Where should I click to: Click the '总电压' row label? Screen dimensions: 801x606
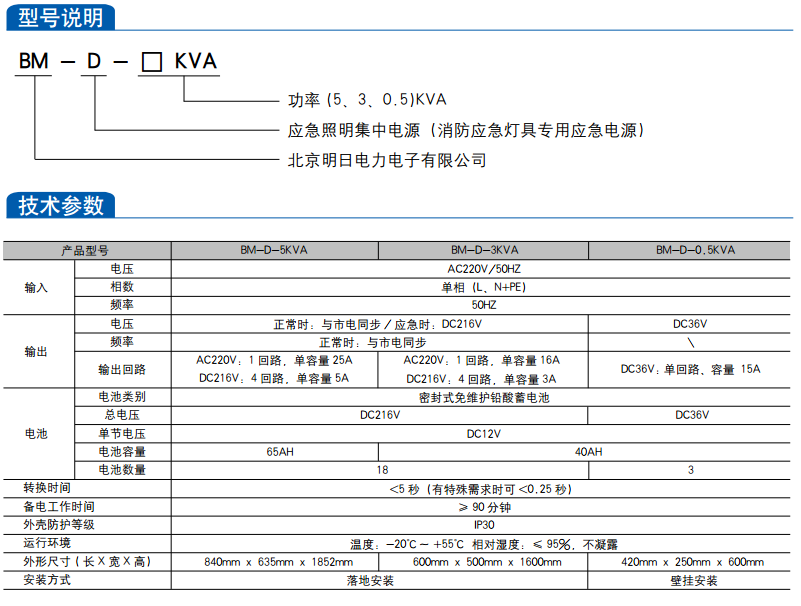pyautogui.click(x=122, y=415)
